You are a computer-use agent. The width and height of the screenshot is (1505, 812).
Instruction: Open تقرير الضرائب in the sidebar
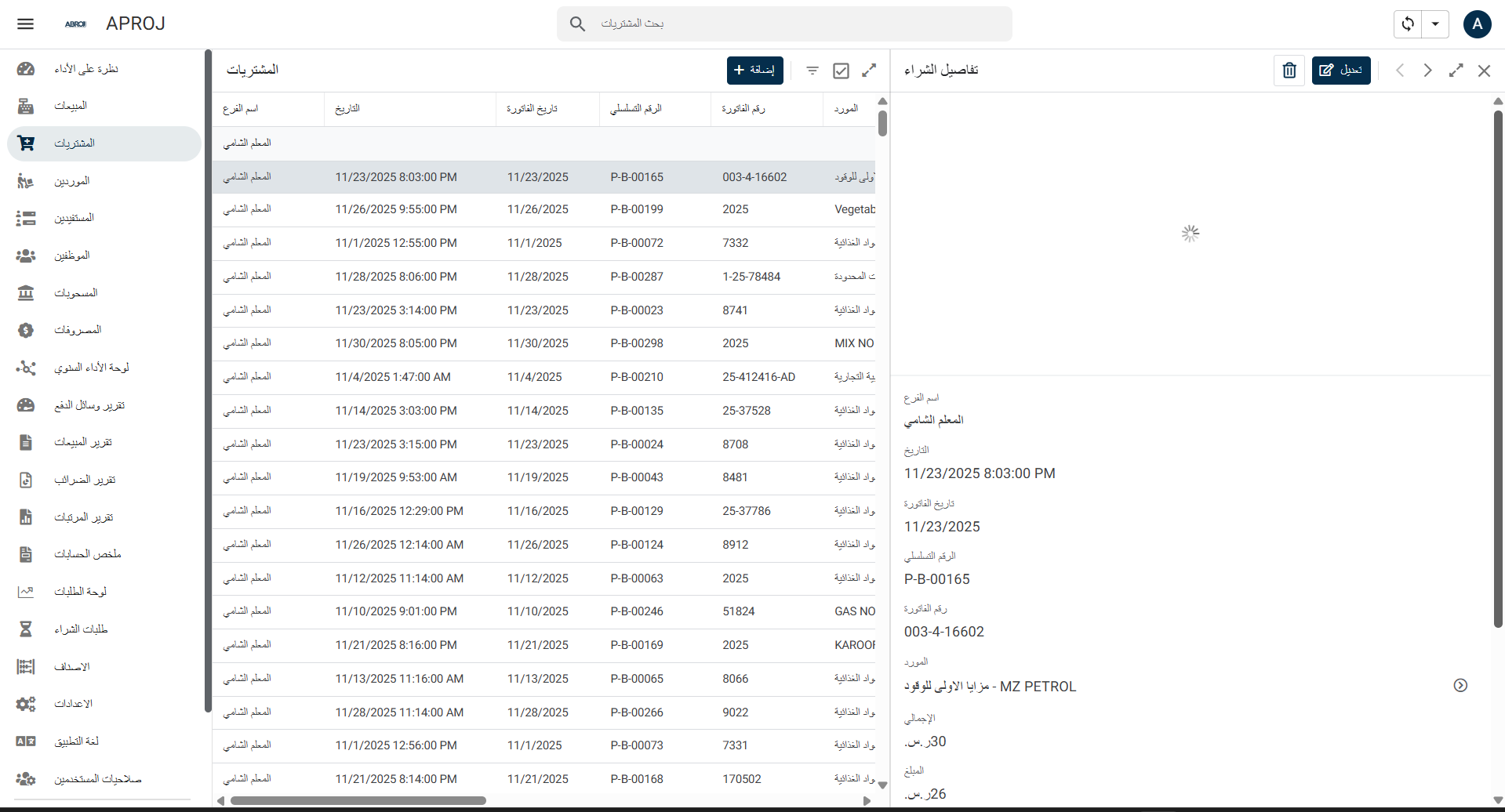click(x=85, y=480)
